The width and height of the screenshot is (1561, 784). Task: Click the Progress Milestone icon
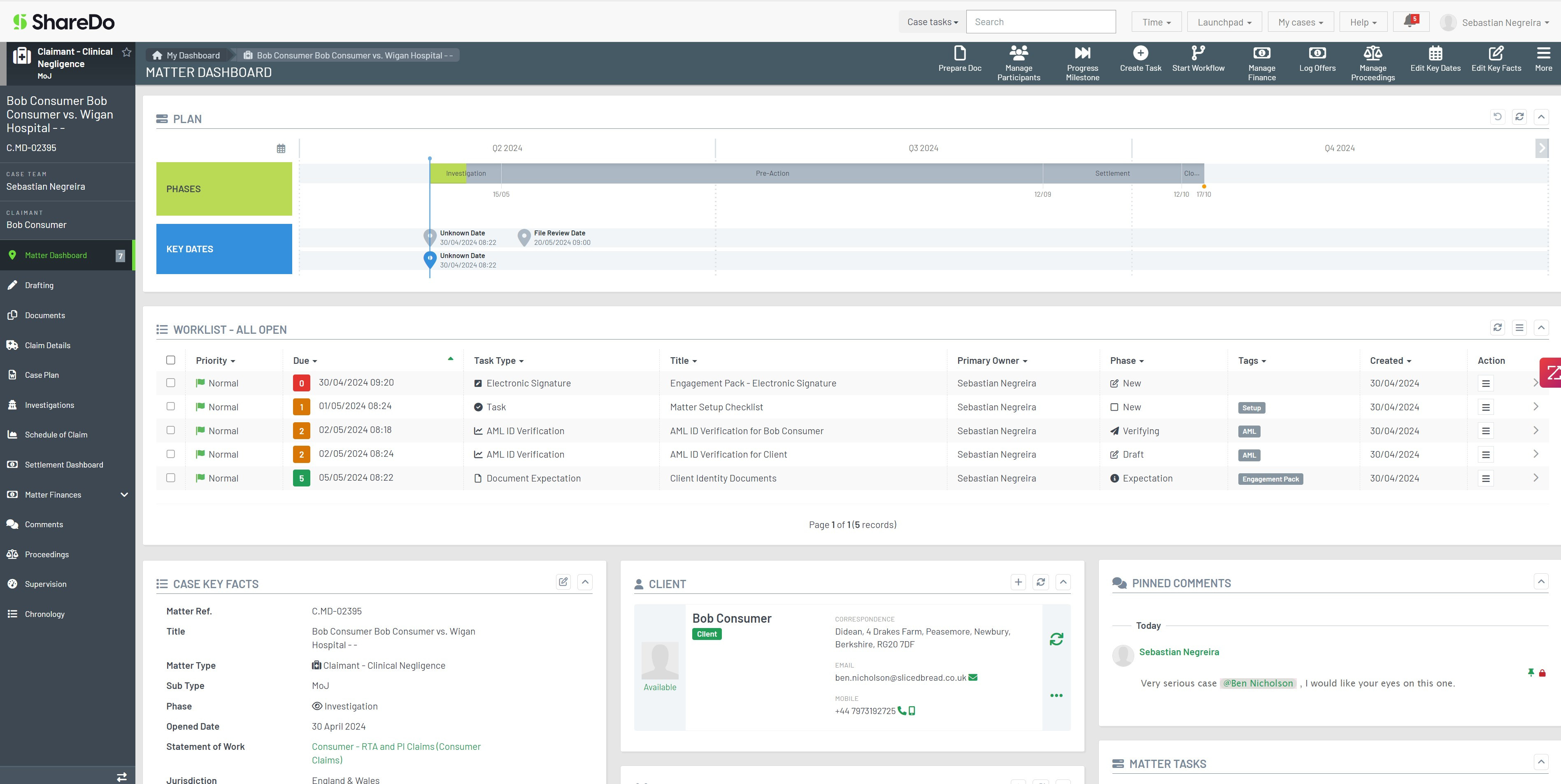click(1082, 54)
